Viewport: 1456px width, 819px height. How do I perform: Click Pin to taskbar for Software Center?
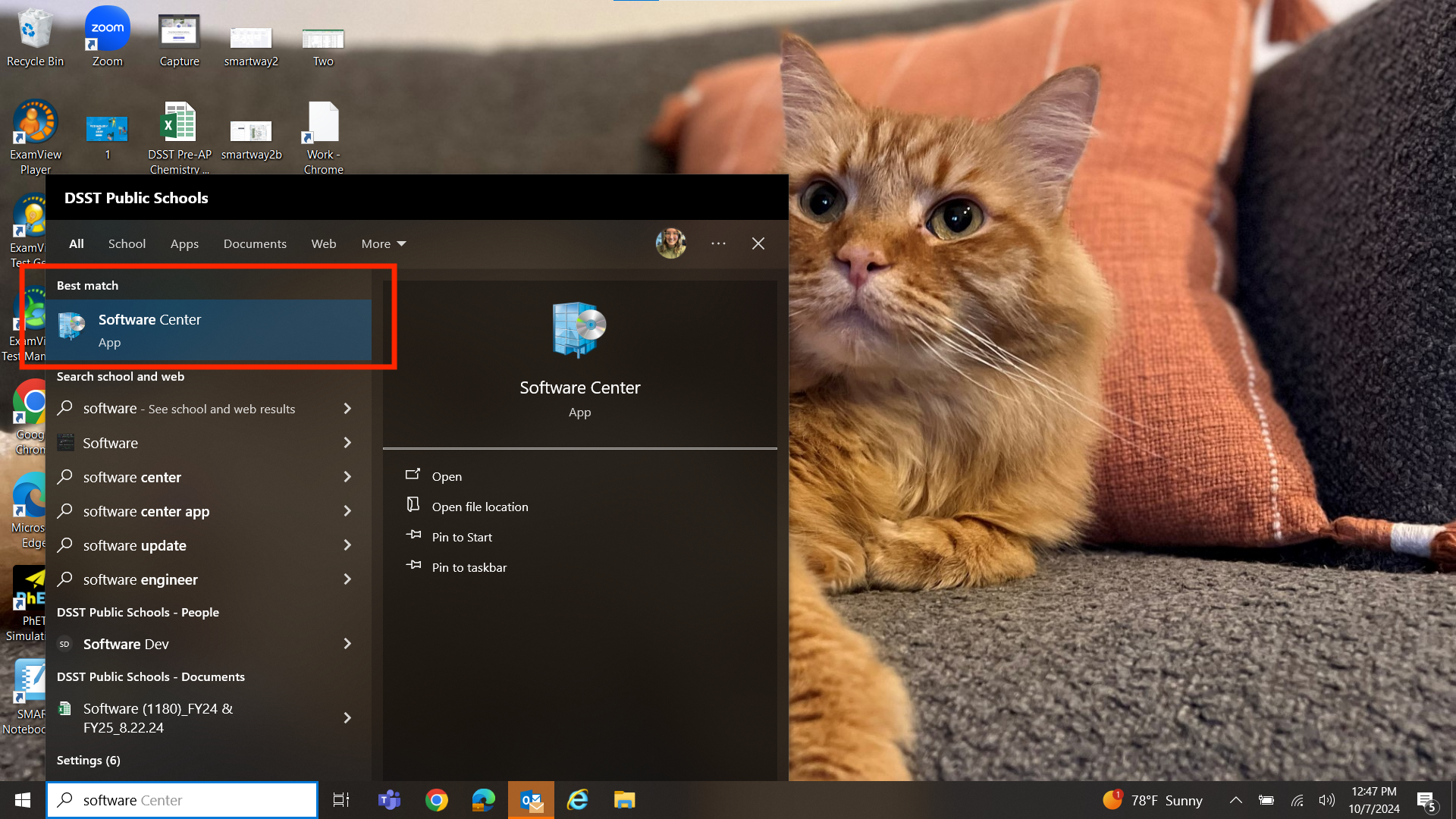point(469,567)
